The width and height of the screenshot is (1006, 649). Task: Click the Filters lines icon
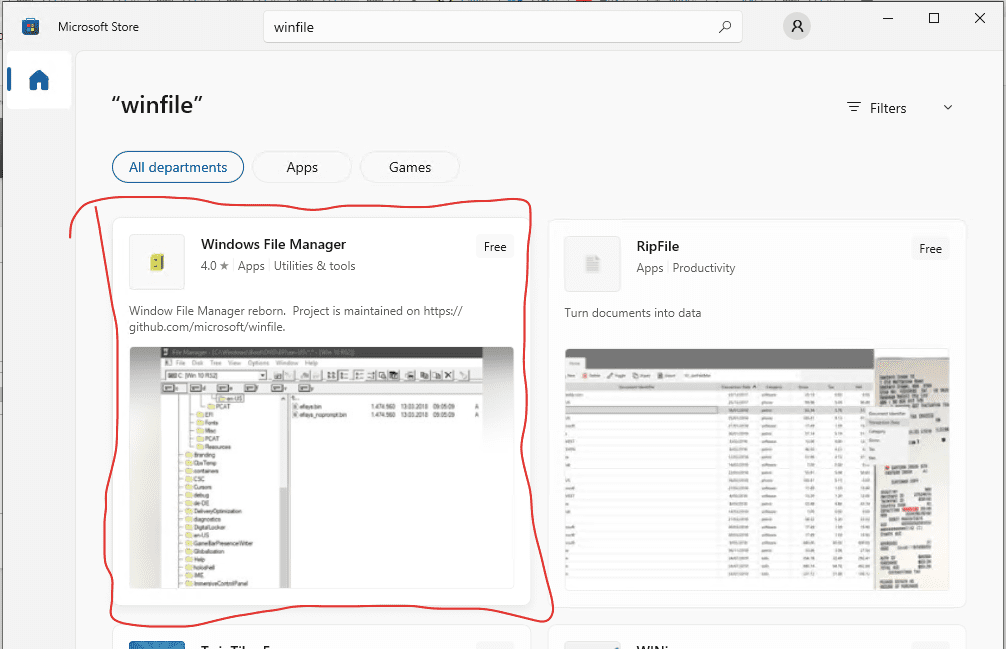[854, 107]
